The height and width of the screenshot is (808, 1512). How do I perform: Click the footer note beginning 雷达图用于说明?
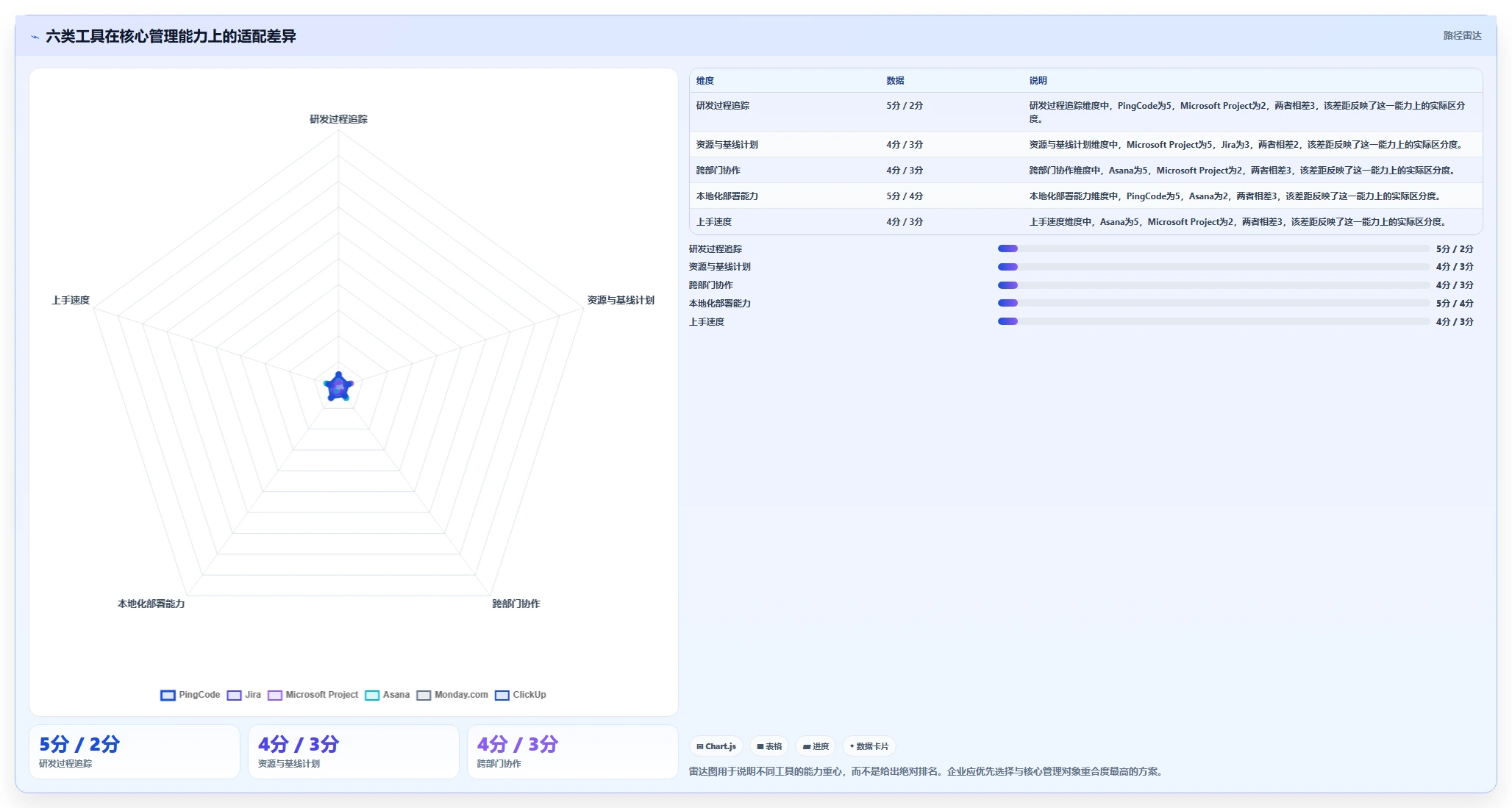(927, 771)
